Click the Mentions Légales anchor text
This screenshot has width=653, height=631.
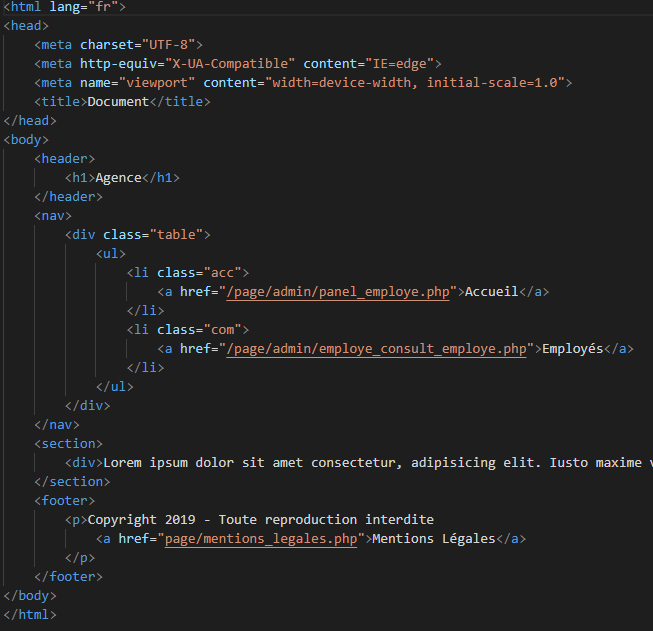[433, 539]
